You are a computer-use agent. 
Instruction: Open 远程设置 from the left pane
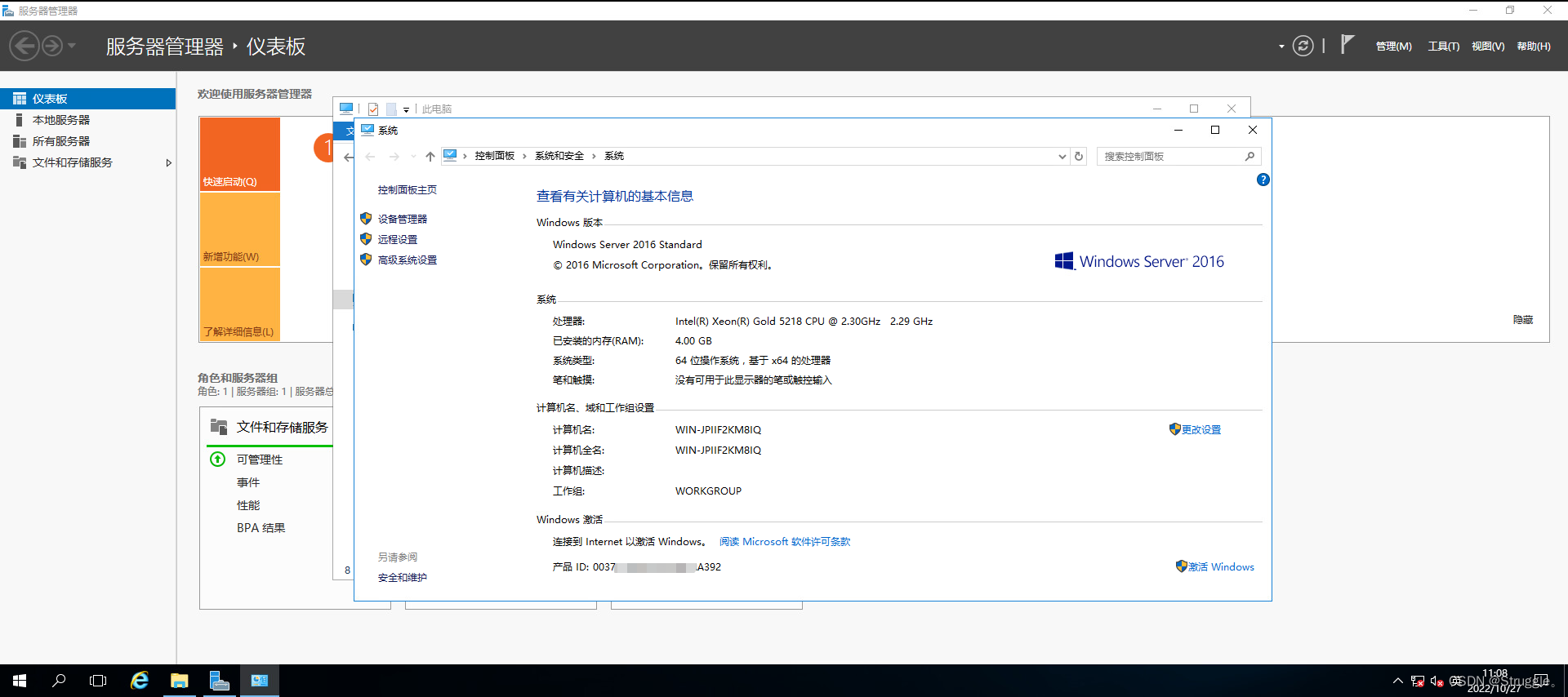[x=397, y=239]
